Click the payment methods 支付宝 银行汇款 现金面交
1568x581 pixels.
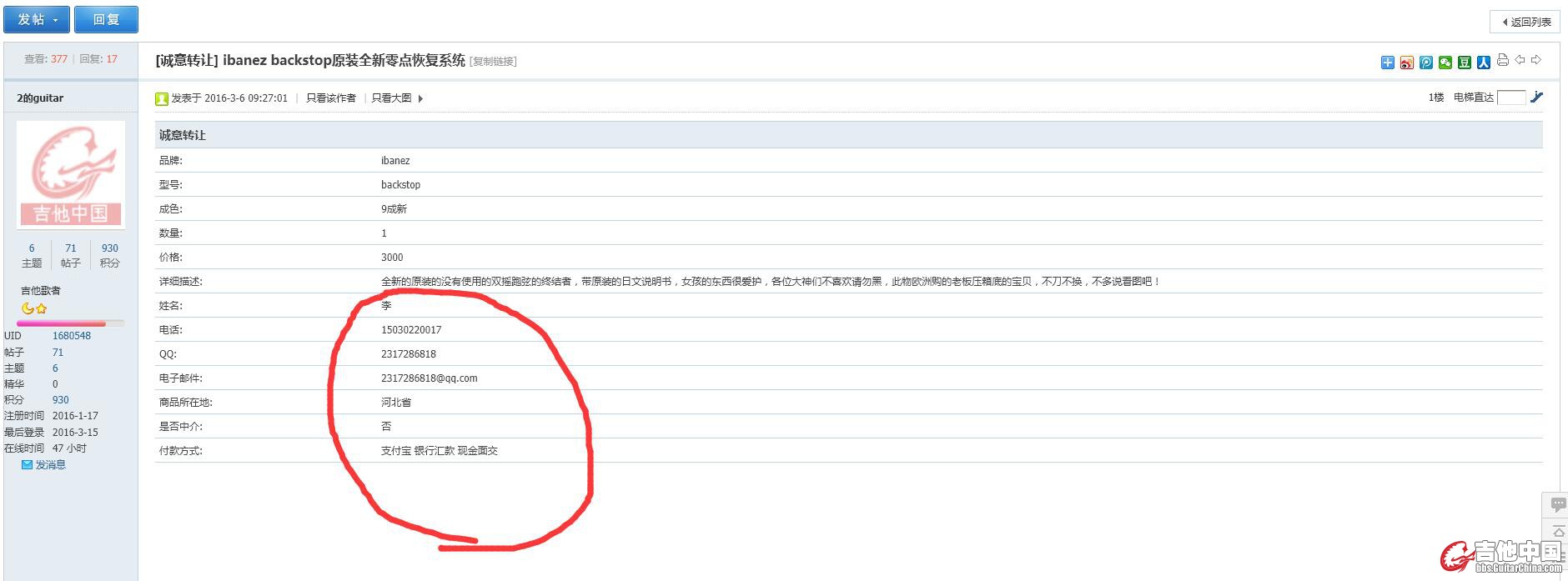[x=440, y=451]
